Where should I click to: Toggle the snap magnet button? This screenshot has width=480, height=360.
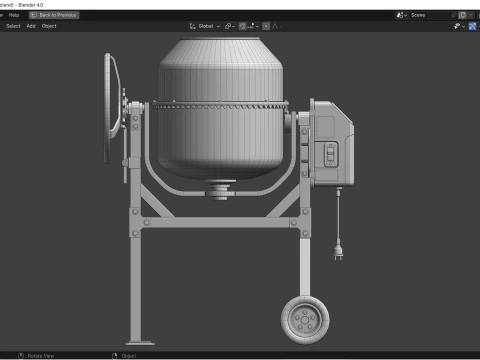click(x=243, y=26)
